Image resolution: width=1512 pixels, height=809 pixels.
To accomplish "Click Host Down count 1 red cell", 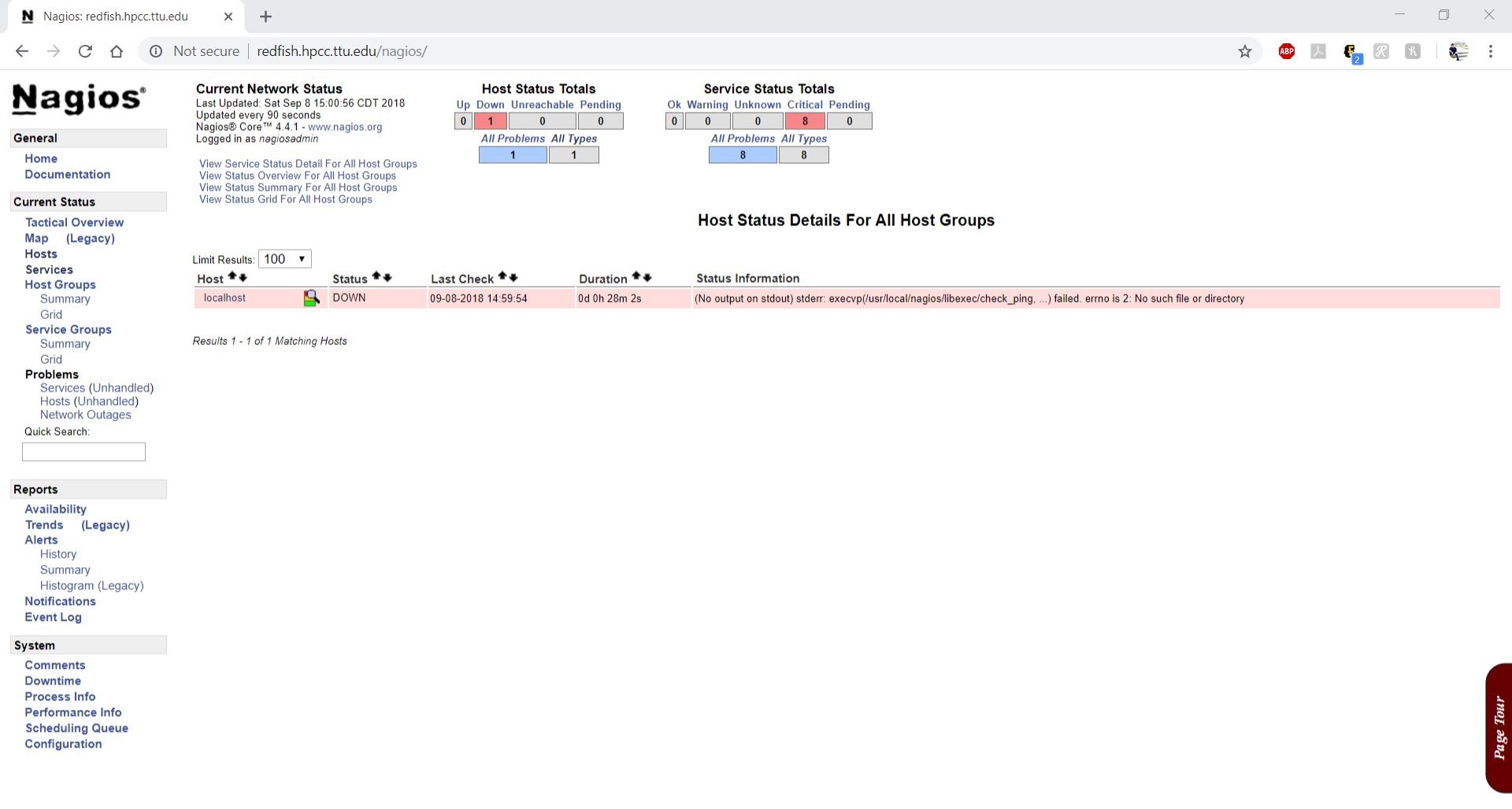I will coord(491,121).
